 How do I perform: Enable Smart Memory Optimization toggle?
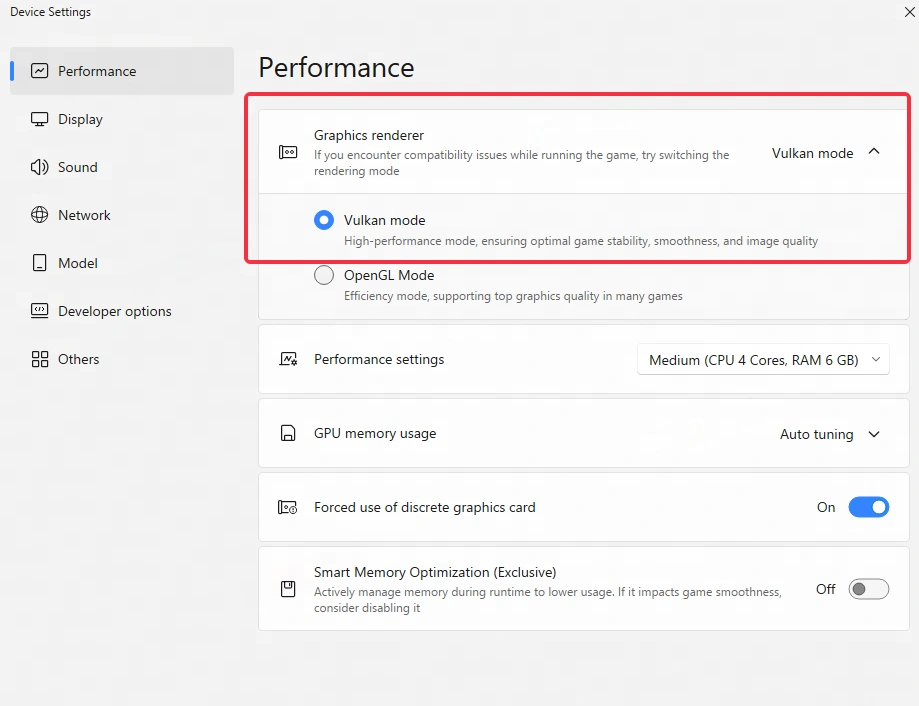click(869, 589)
